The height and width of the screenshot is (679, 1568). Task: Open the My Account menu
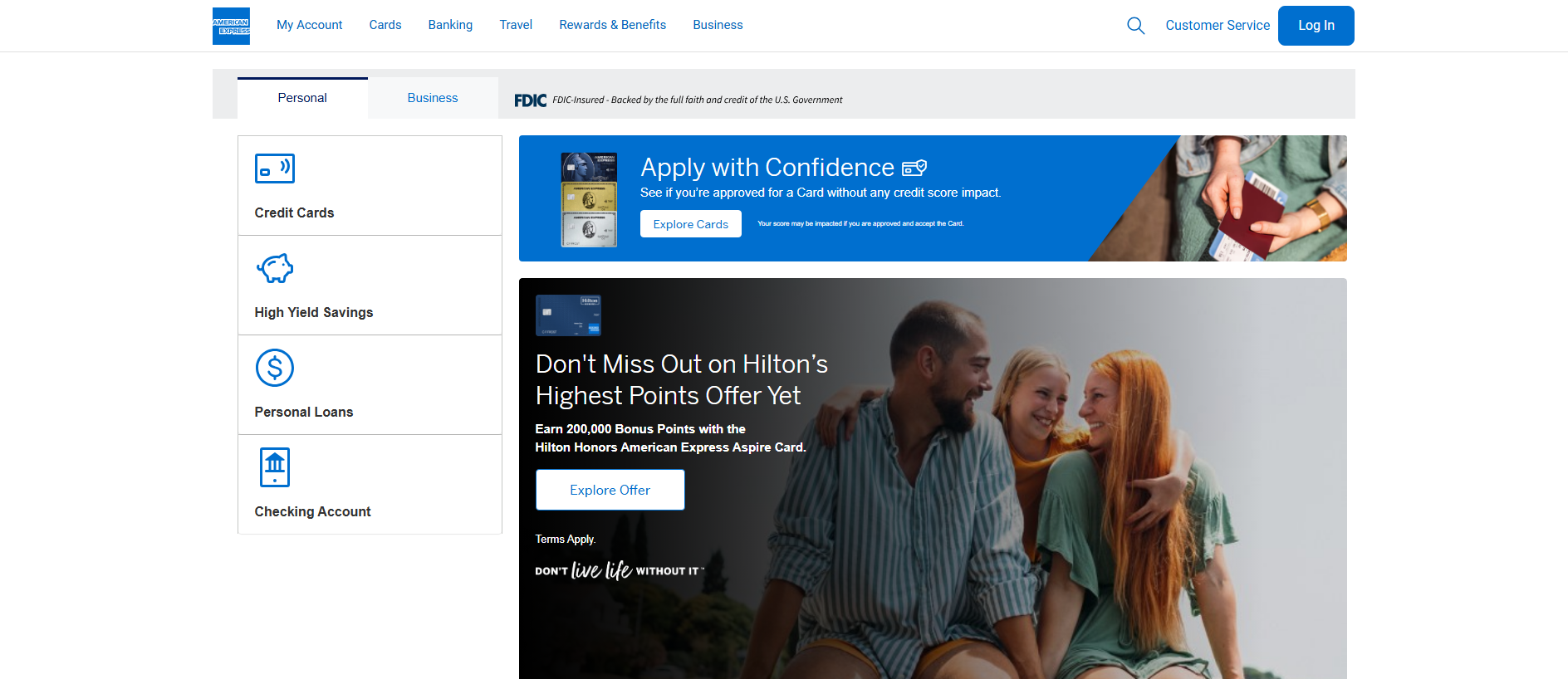click(310, 25)
